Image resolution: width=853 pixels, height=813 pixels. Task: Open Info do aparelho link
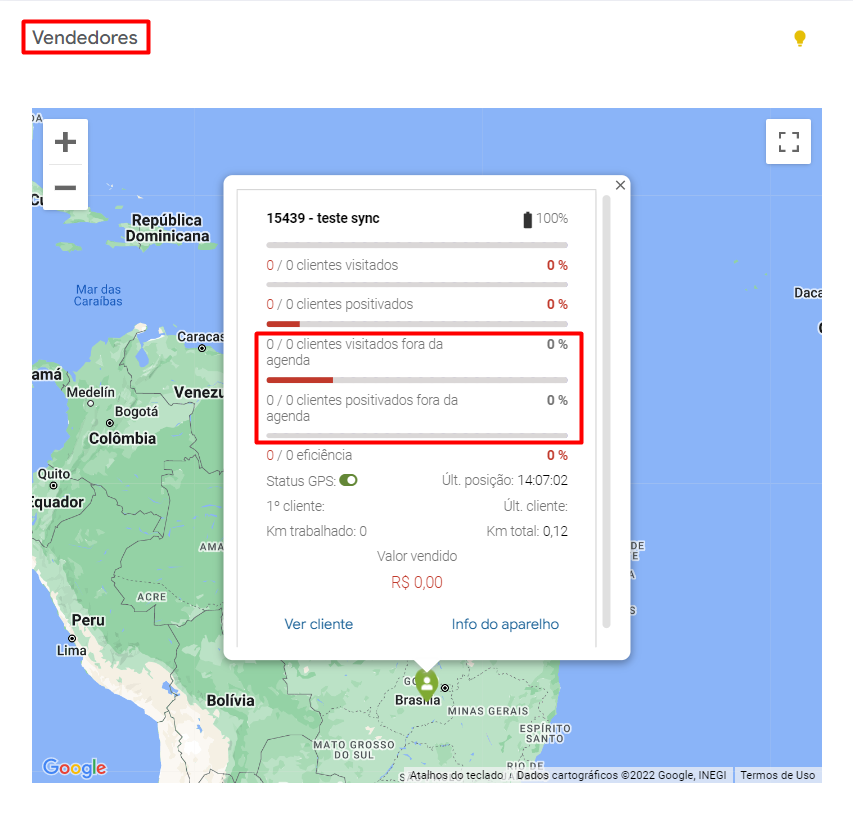click(505, 624)
